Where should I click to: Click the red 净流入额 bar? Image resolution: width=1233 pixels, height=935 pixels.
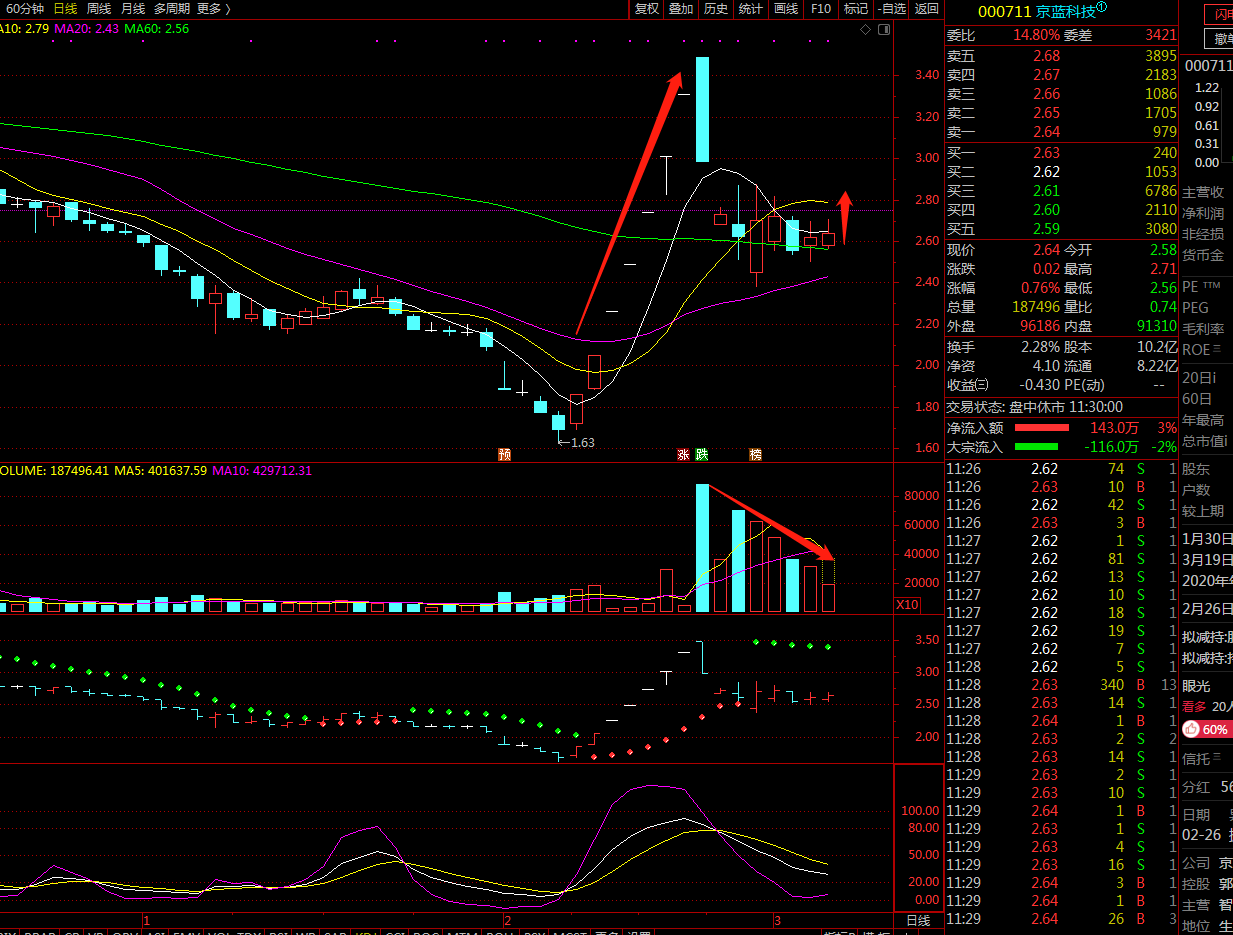tap(1042, 427)
